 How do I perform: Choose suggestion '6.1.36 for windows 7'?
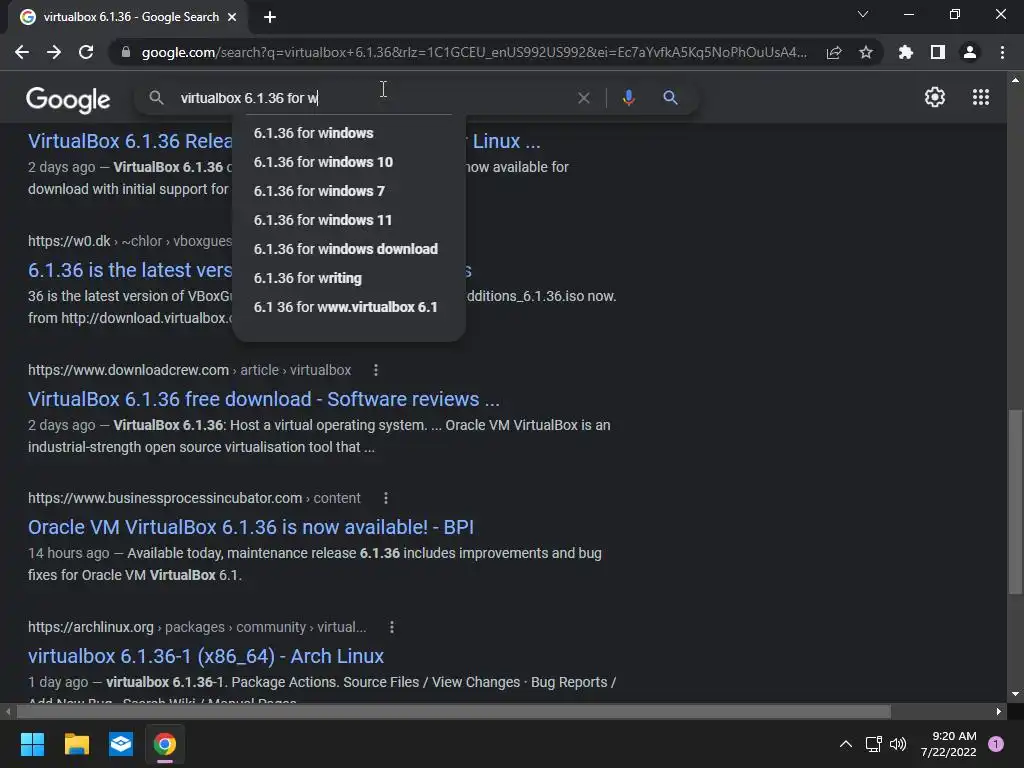(x=349, y=191)
